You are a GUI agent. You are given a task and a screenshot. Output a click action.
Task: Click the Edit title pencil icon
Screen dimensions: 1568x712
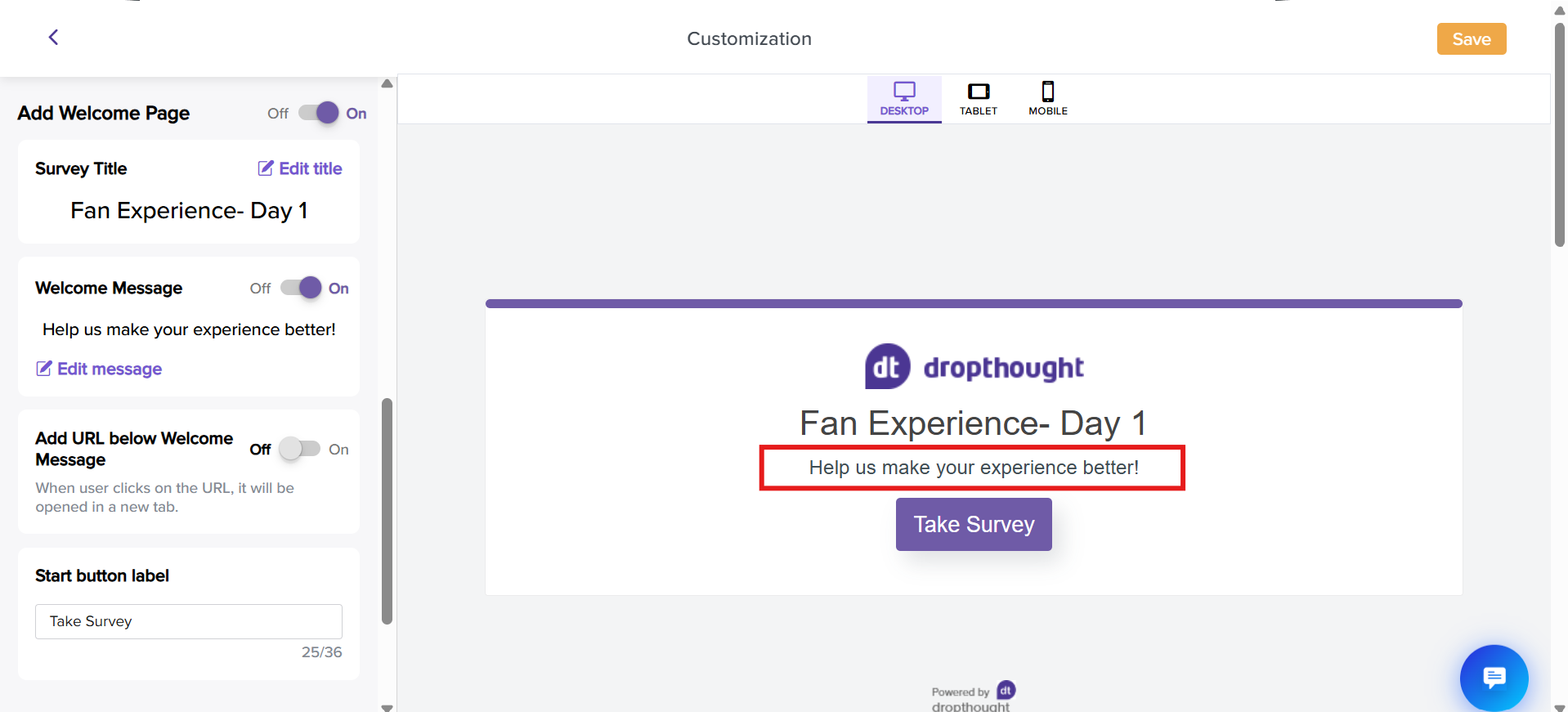[266, 168]
